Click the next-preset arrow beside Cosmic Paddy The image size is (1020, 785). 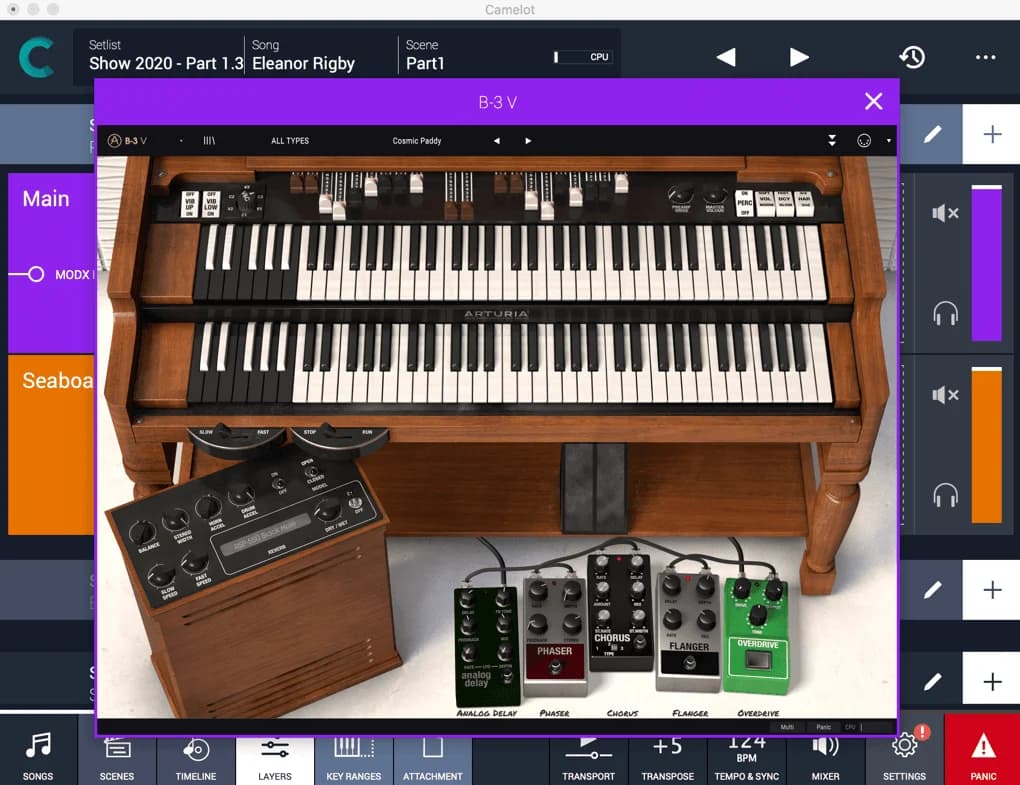click(x=528, y=140)
